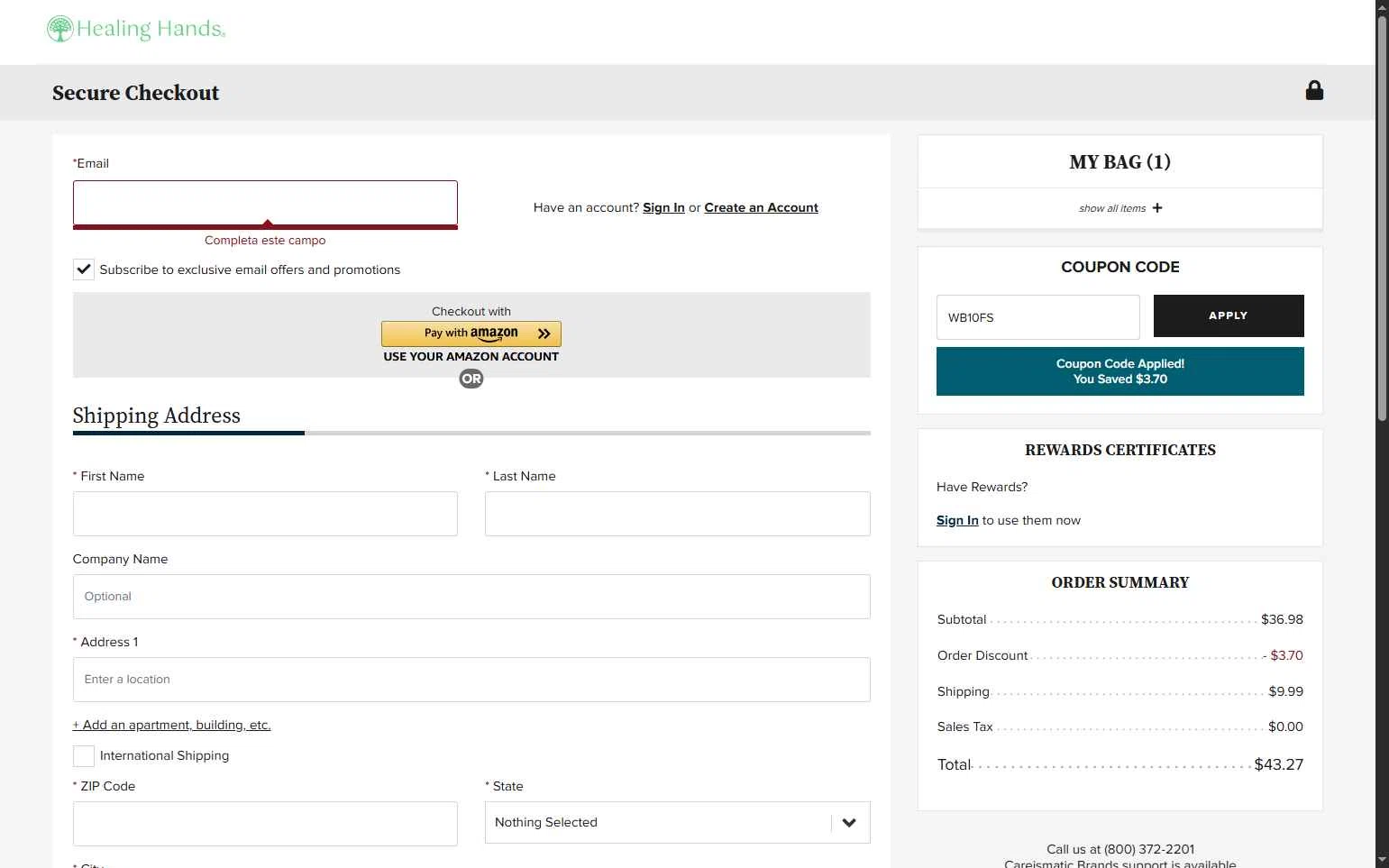1389x868 pixels.
Task: Click the Coupon Code Applied banner
Action: tap(1120, 371)
